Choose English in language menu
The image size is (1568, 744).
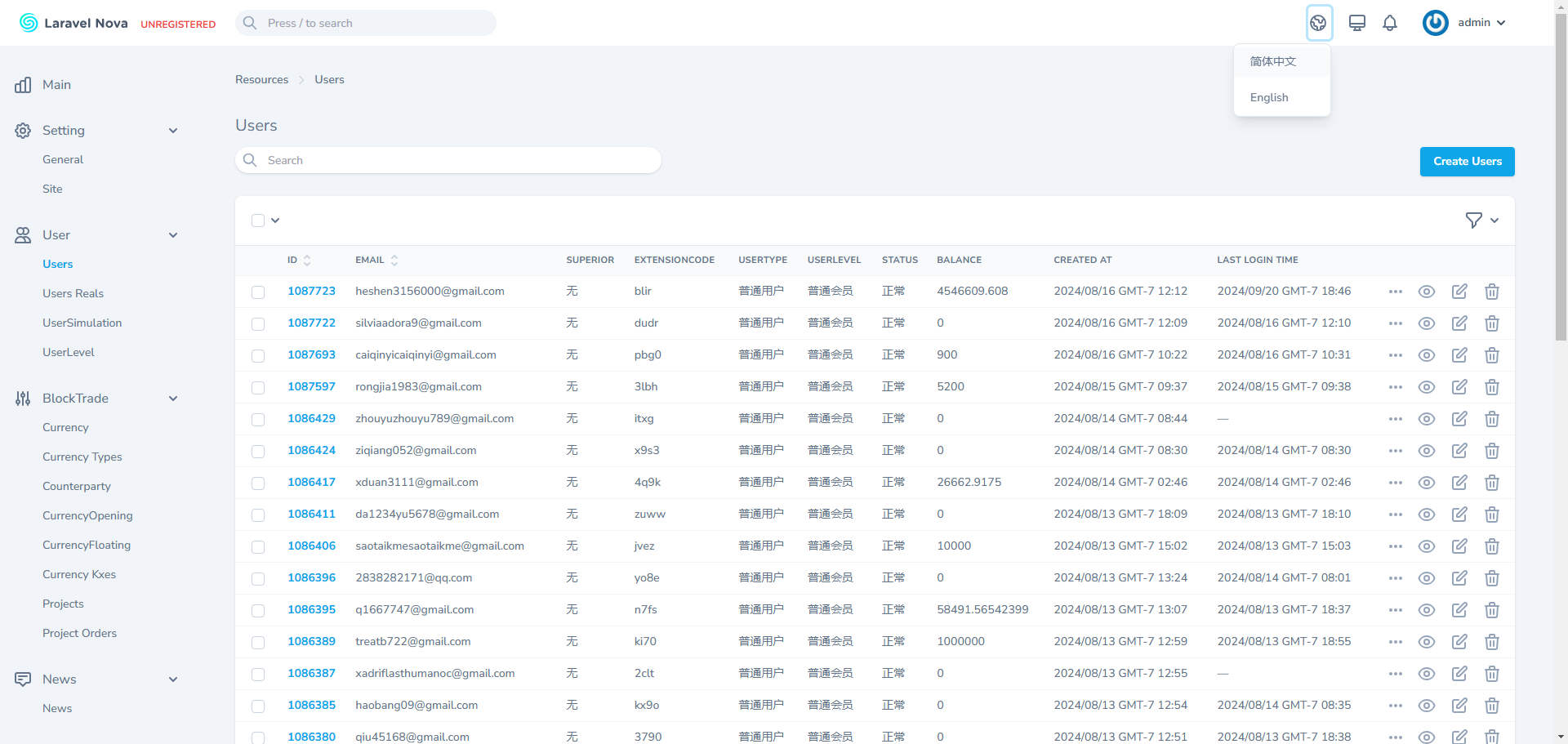1269,97
